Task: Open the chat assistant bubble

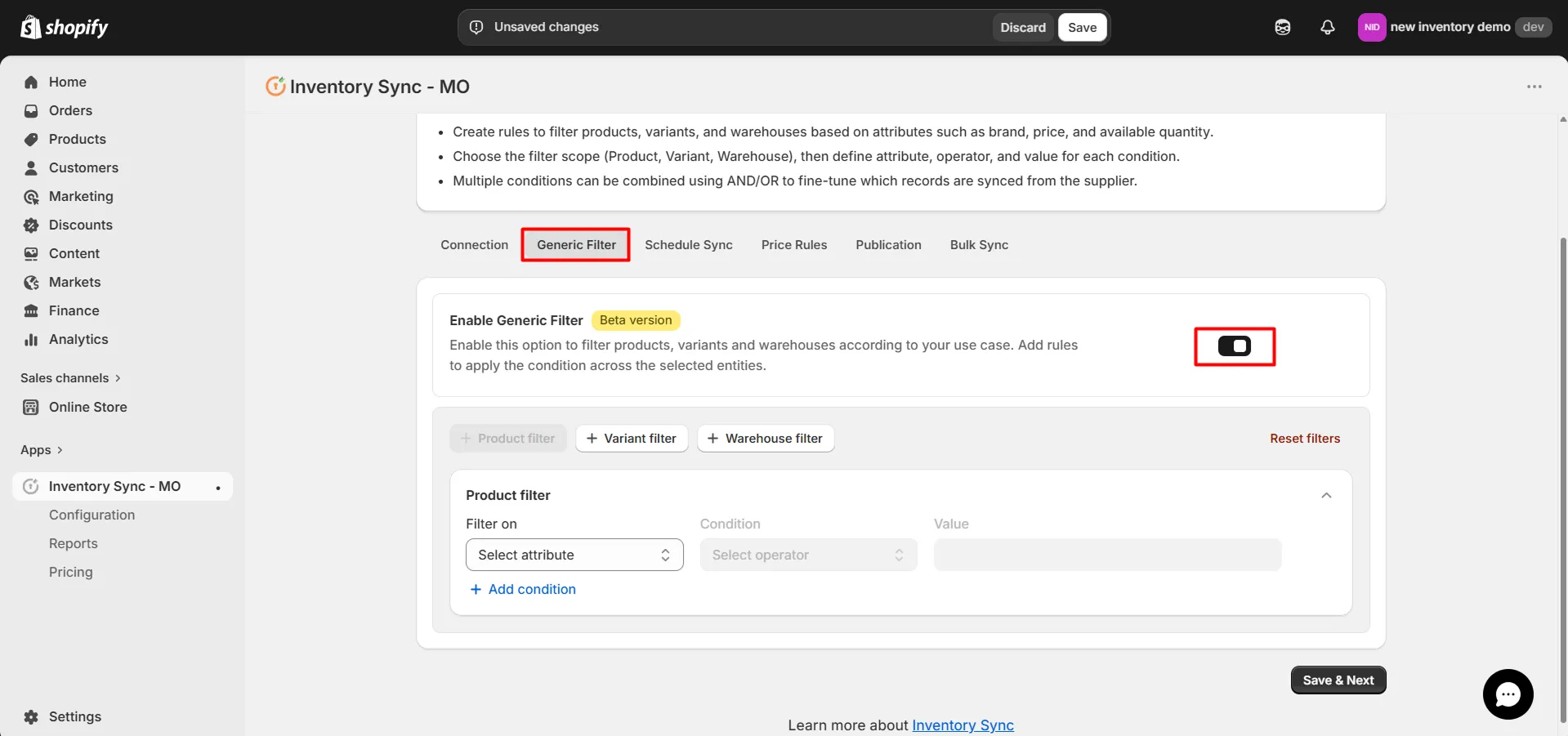Action: [1508, 694]
